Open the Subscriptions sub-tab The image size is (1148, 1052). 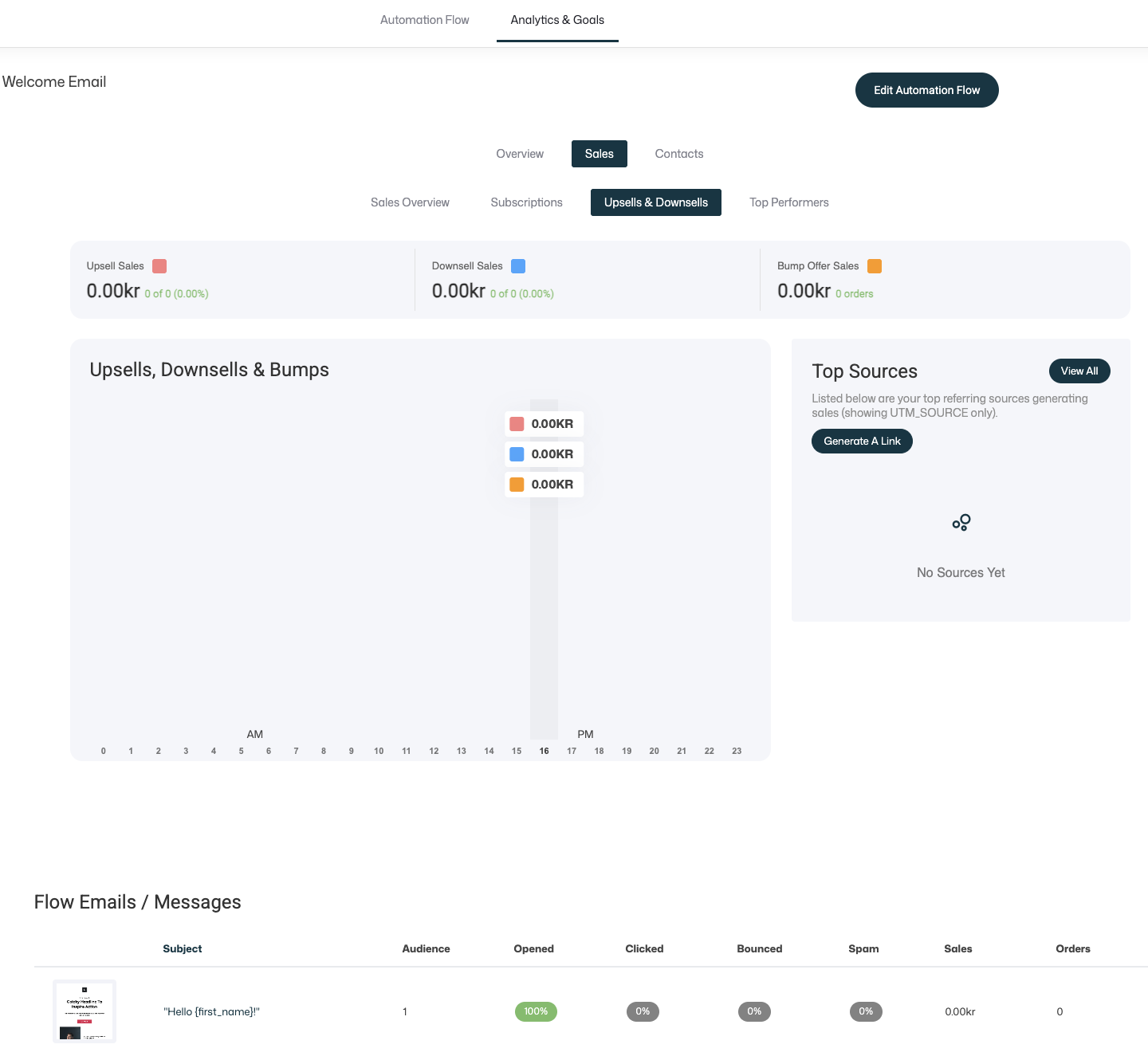point(526,202)
